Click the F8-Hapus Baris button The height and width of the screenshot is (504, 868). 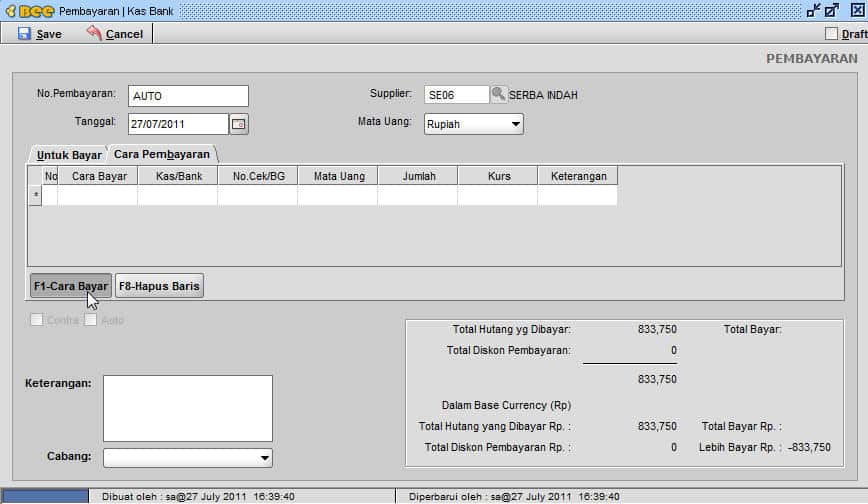pyautogui.click(x=159, y=286)
